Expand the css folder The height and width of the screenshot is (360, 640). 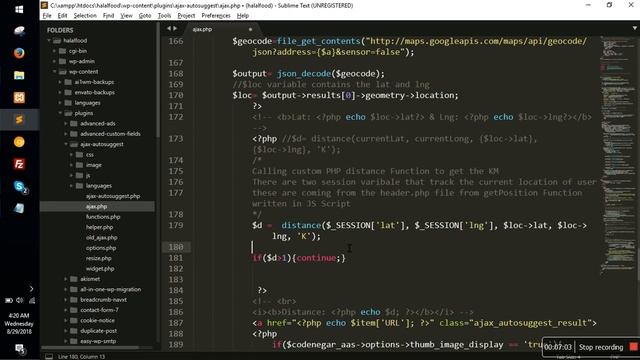[71, 155]
